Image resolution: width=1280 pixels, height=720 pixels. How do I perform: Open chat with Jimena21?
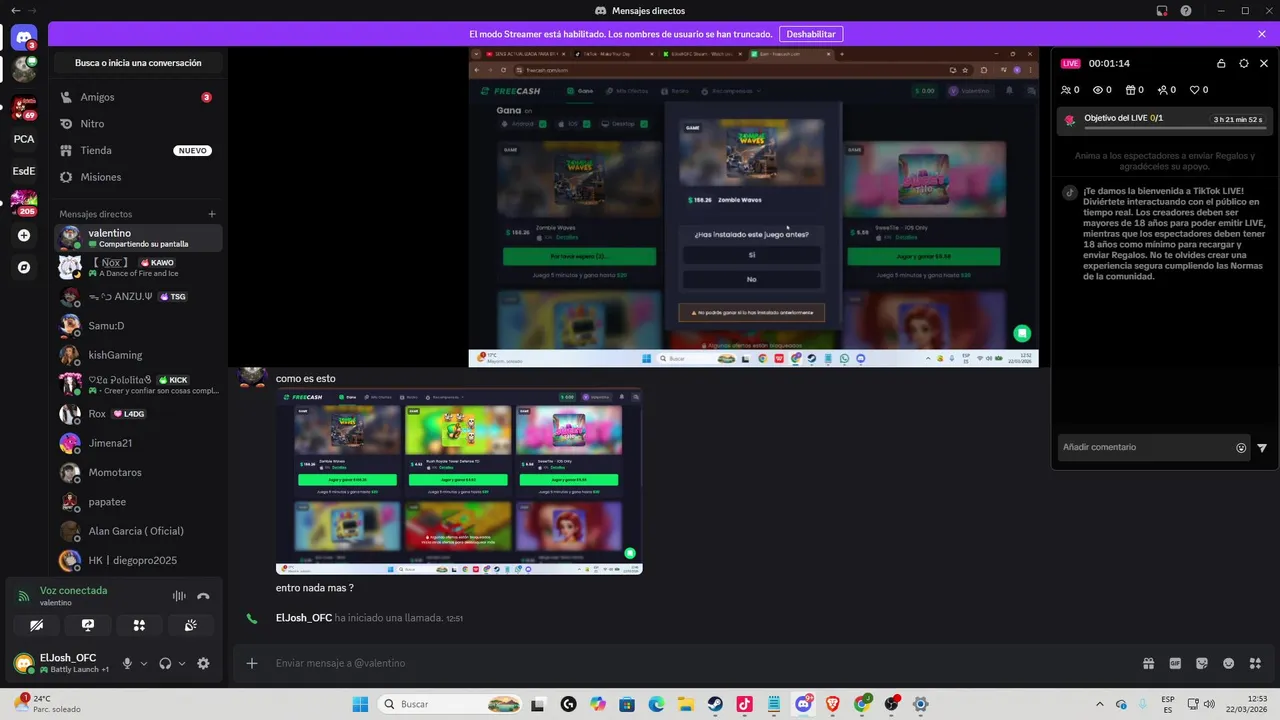point(138,443)
